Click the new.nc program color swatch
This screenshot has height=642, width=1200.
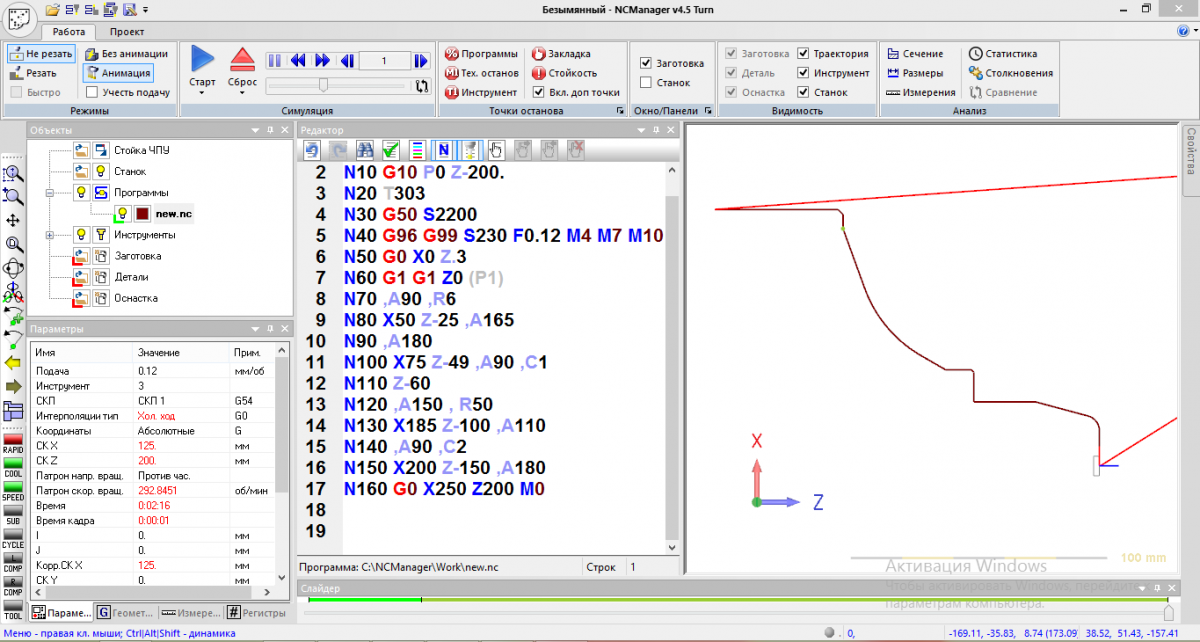click(143, 214)
